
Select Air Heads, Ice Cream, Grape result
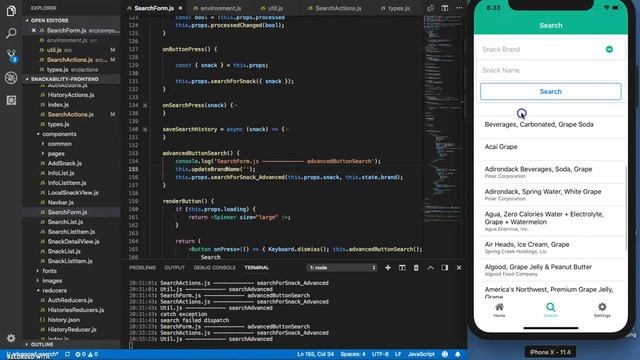pos(551,247)
